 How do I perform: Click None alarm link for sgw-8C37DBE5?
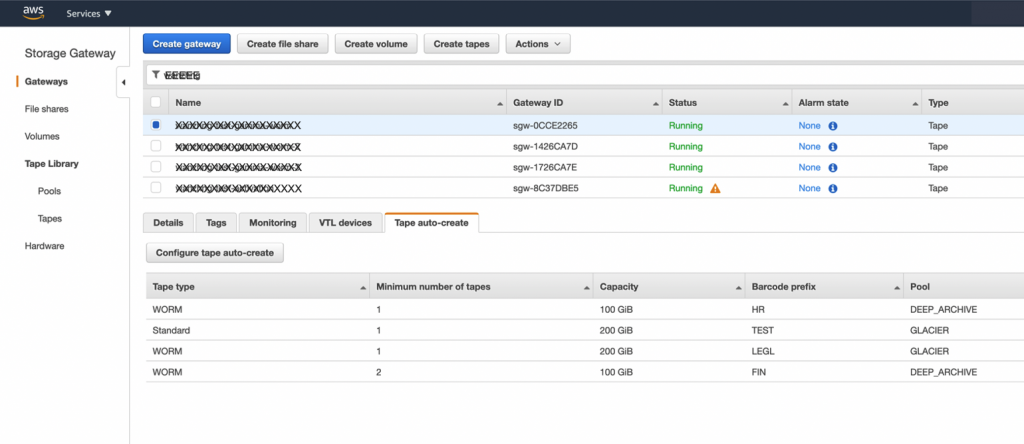point(809,188)
